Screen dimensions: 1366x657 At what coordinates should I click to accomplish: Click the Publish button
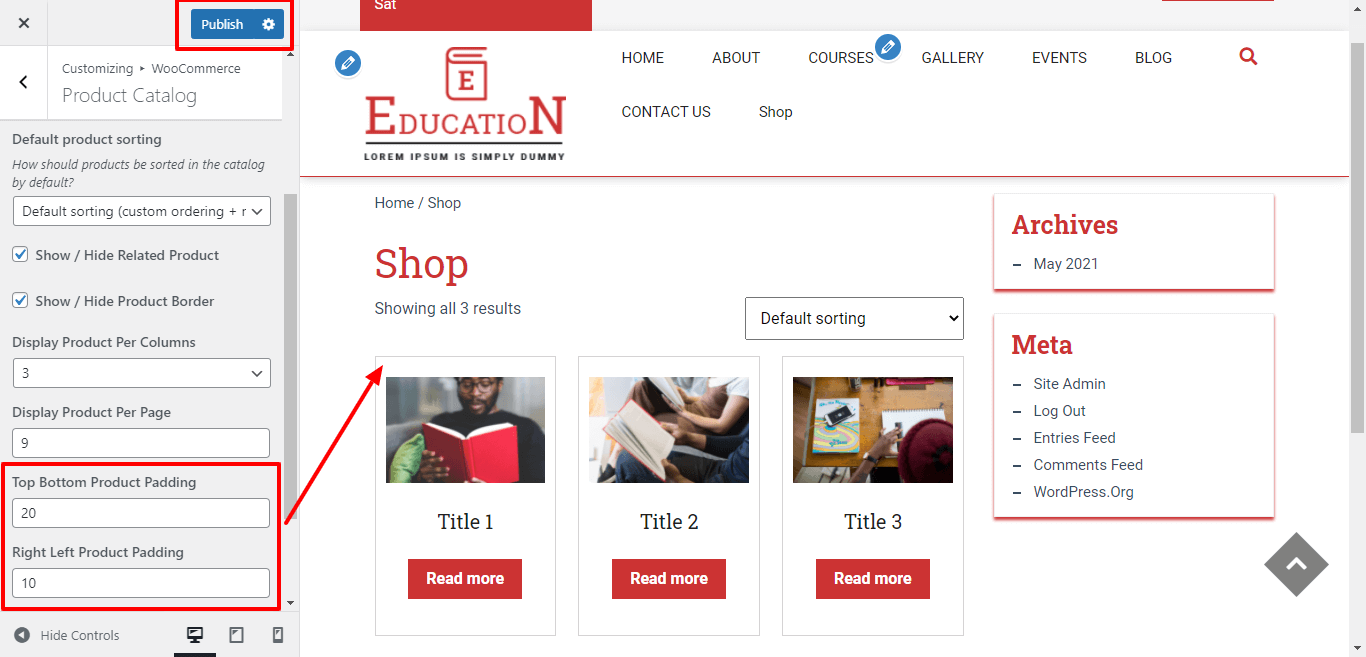[222, 24]
